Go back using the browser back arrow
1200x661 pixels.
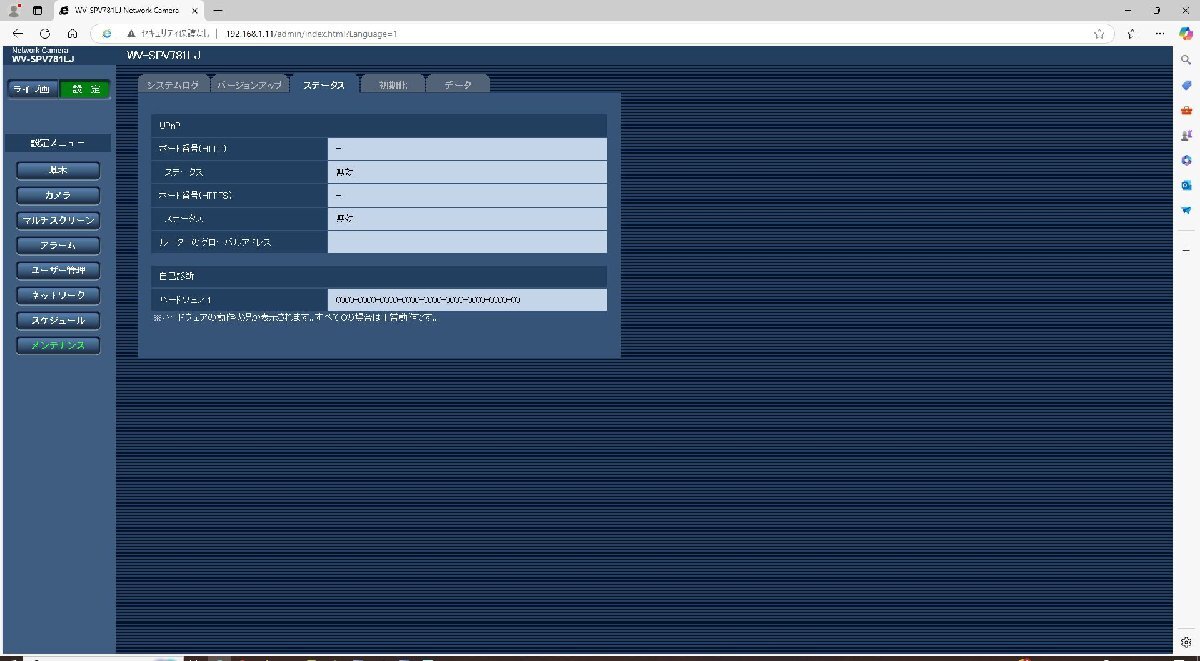pyautogui.click(x=17, y=33)
